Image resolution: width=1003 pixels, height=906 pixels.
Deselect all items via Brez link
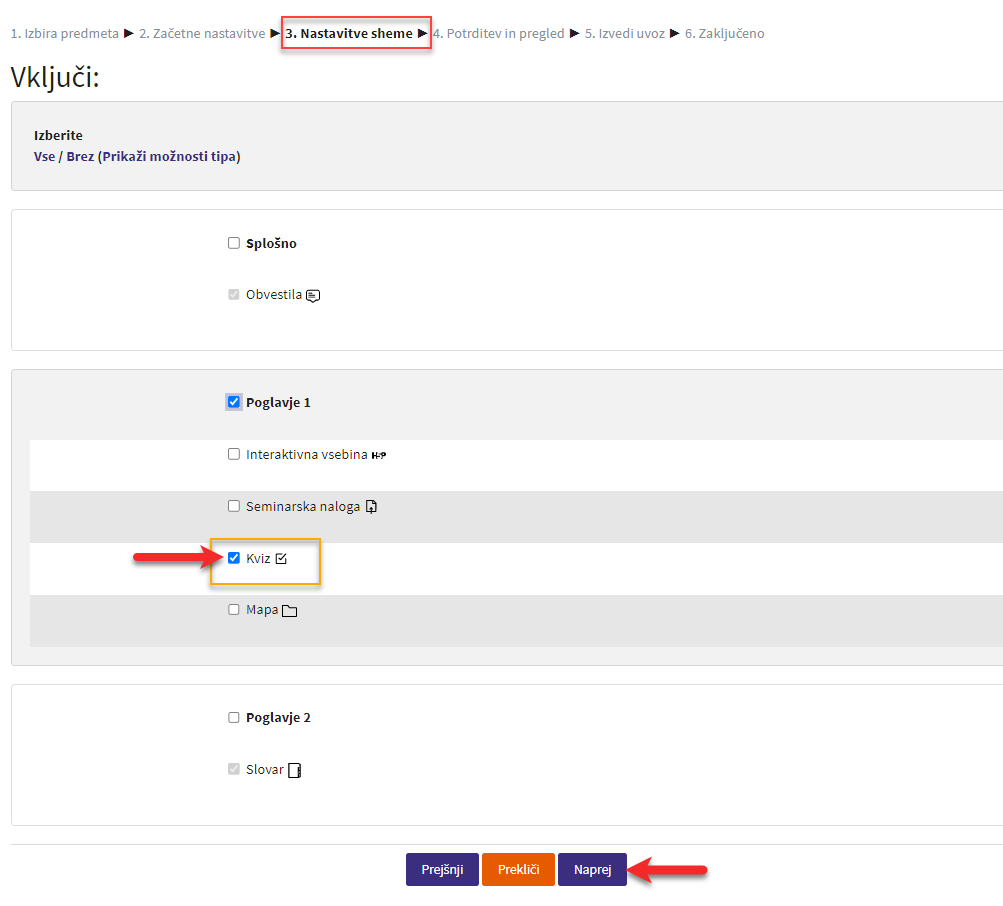(x=80, y=156)
